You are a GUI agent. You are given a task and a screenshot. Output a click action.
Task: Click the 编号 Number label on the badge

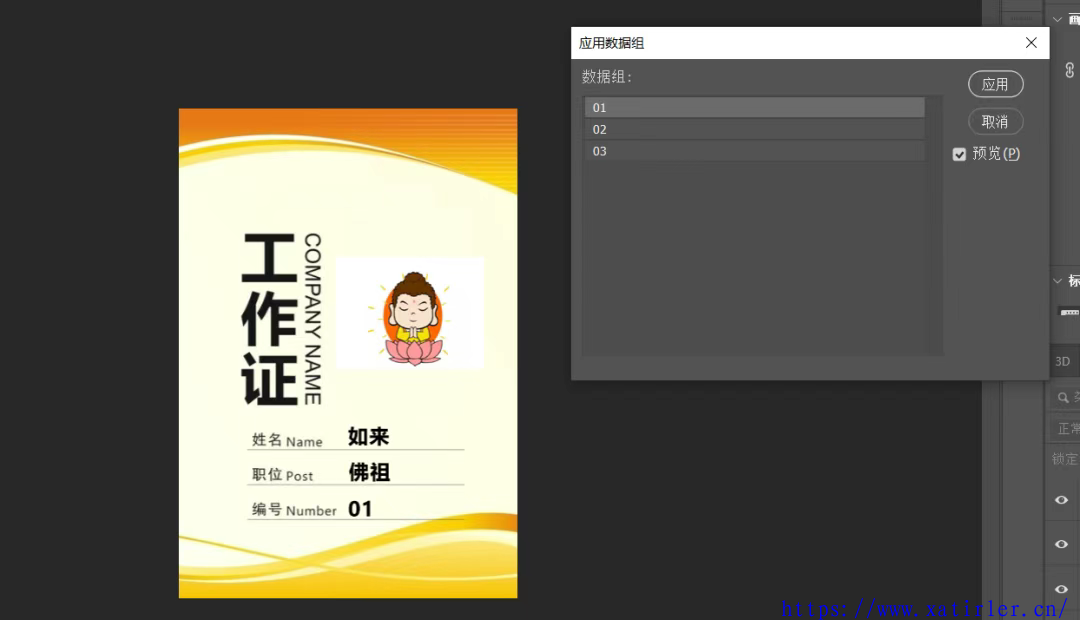coord(294,510)
